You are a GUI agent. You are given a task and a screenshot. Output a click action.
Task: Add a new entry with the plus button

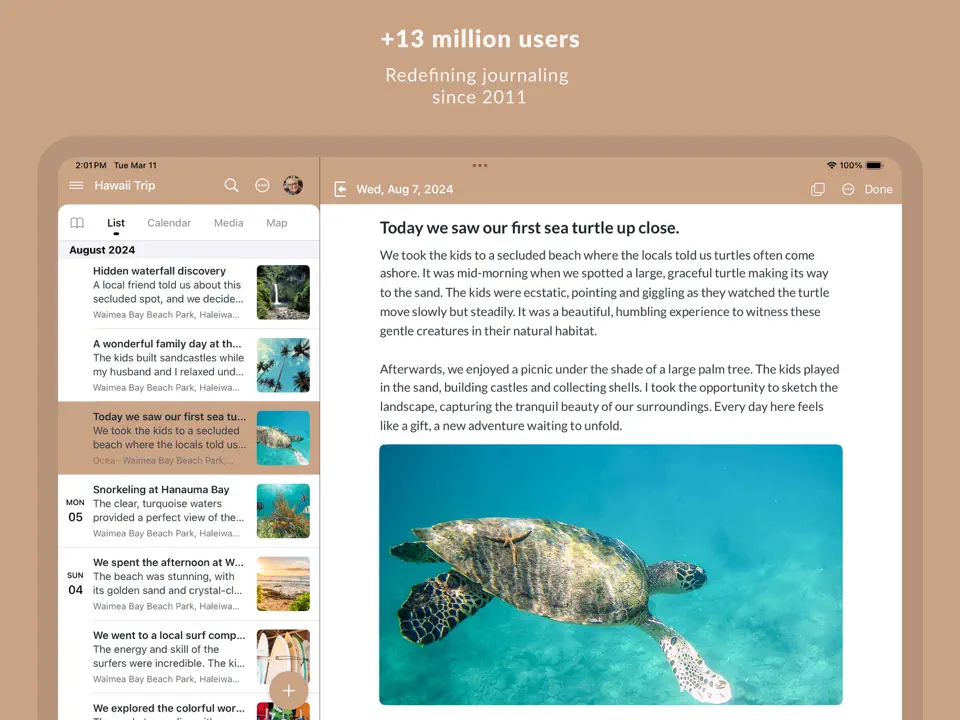[x=288, y=691]
